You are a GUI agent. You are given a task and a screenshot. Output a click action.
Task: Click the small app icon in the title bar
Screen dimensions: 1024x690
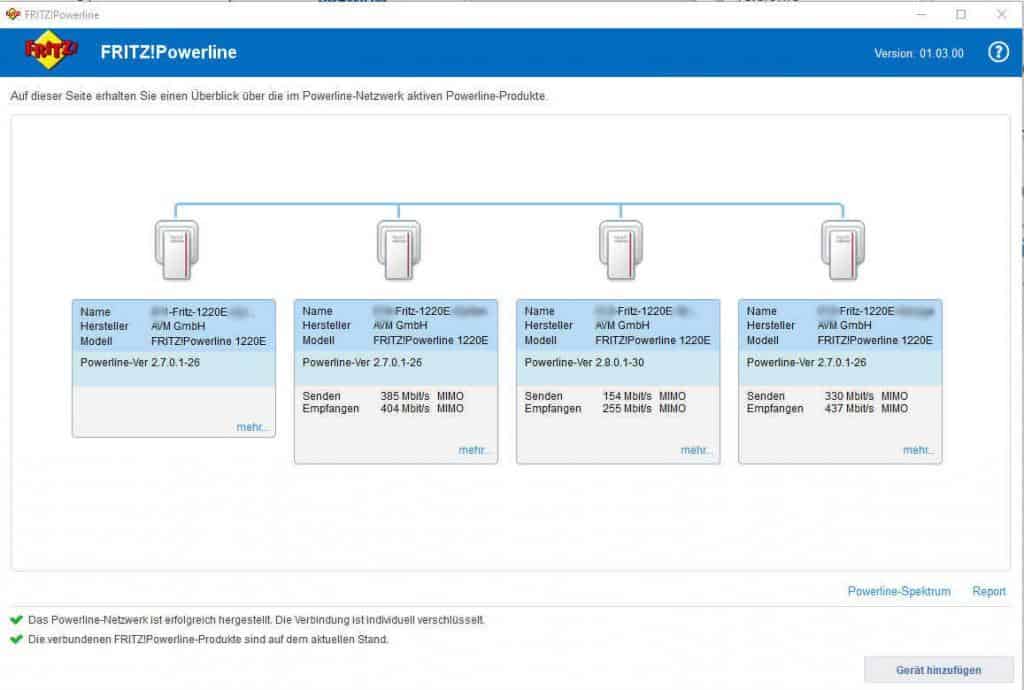(13, 14)
